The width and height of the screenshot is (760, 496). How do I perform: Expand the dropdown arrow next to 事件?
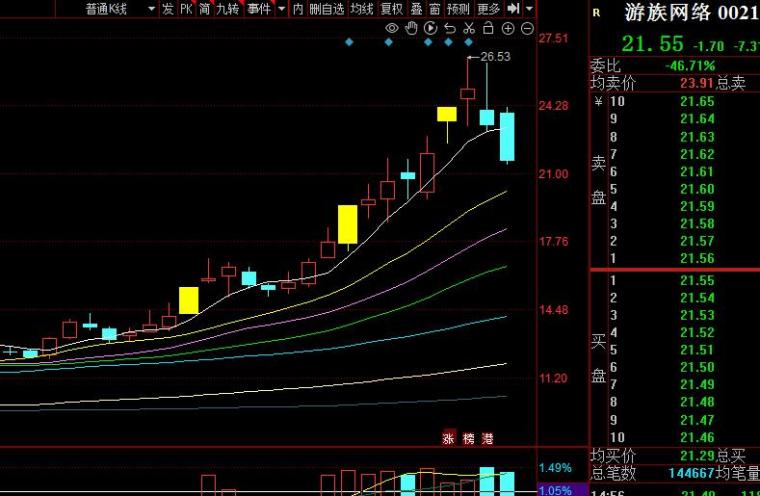(282, 9)
